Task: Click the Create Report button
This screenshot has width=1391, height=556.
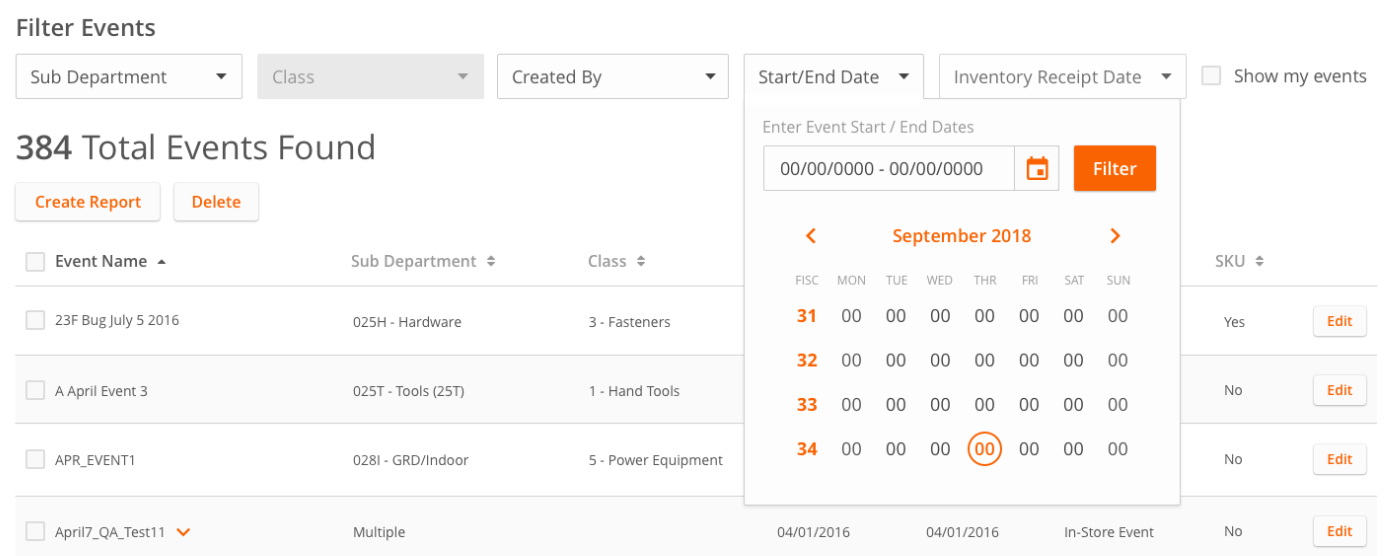Action: point(87,202)
